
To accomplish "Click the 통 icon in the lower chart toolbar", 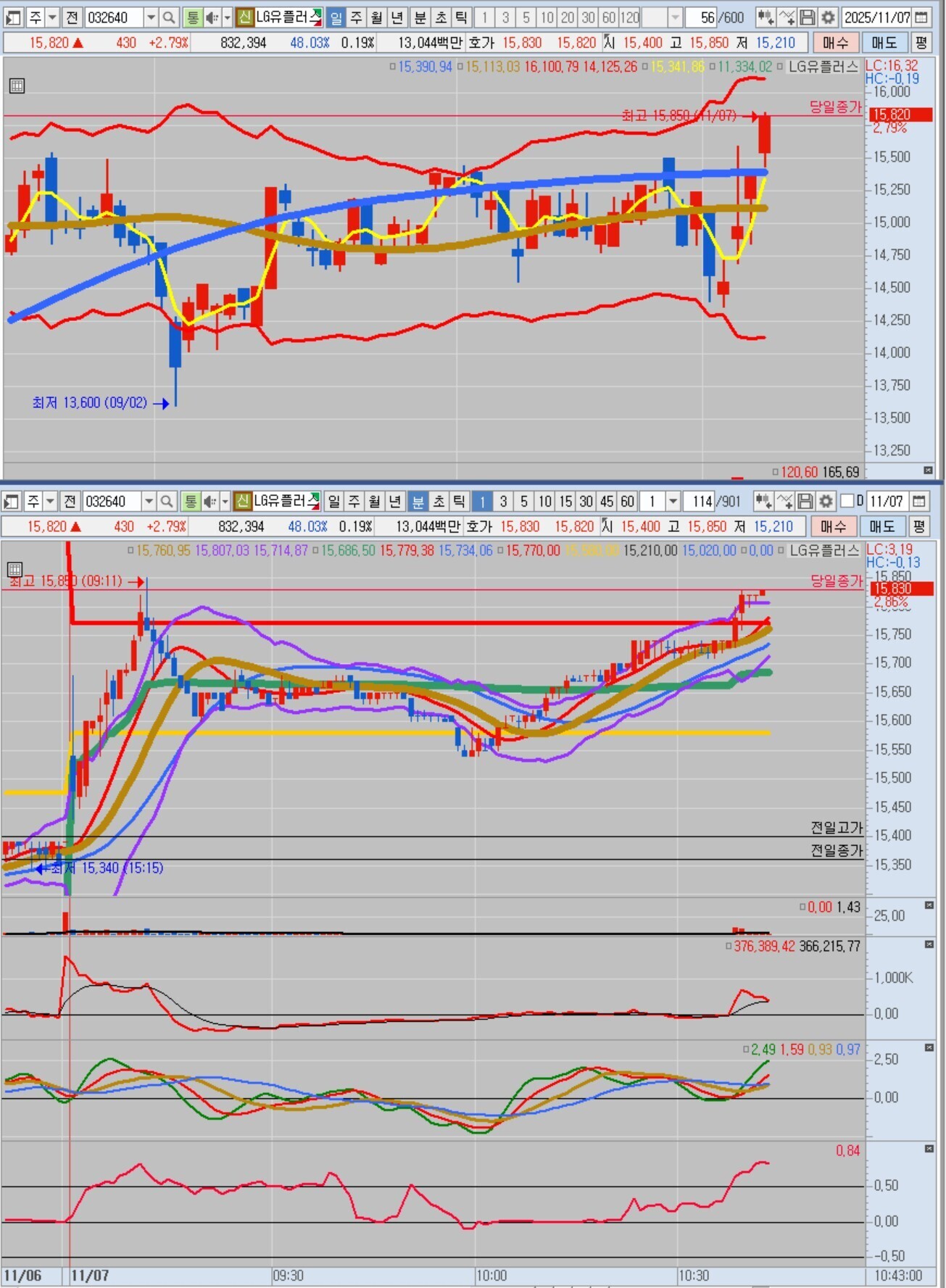I will (190, 501).
